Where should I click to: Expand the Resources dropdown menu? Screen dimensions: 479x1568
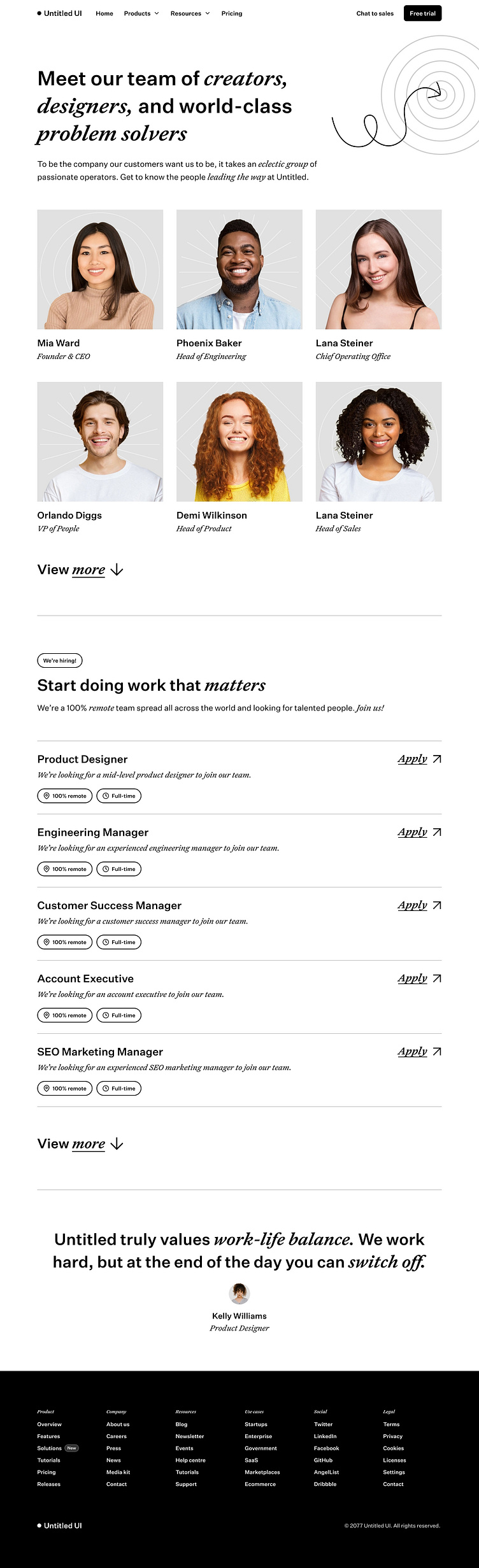click(190, 13)
